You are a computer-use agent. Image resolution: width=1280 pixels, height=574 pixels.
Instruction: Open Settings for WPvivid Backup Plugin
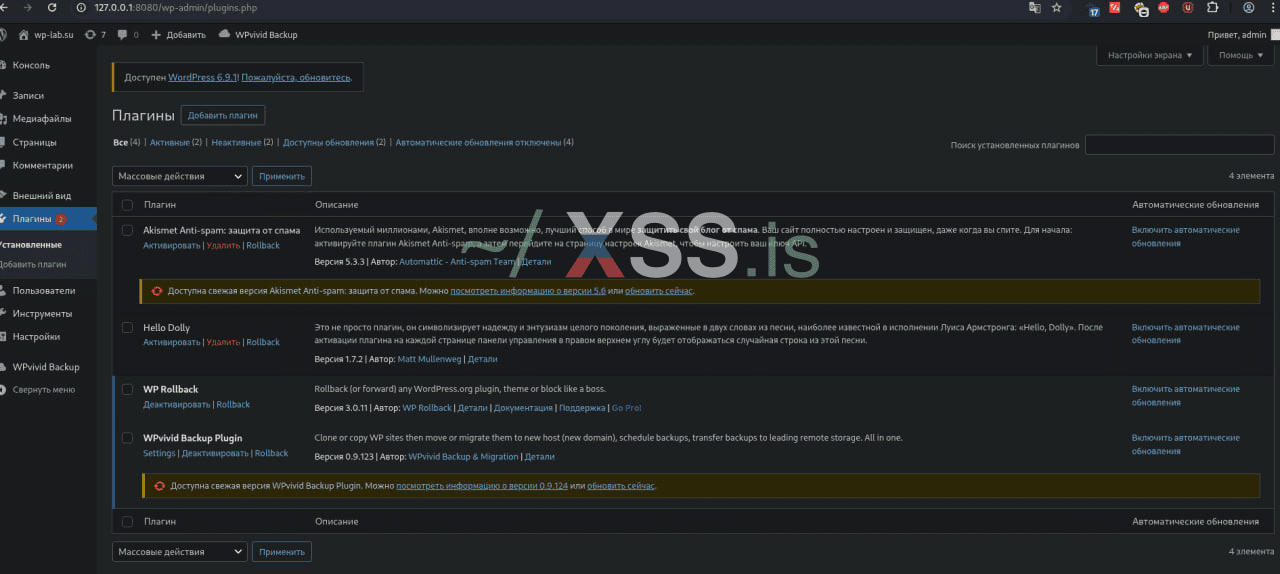159,453
